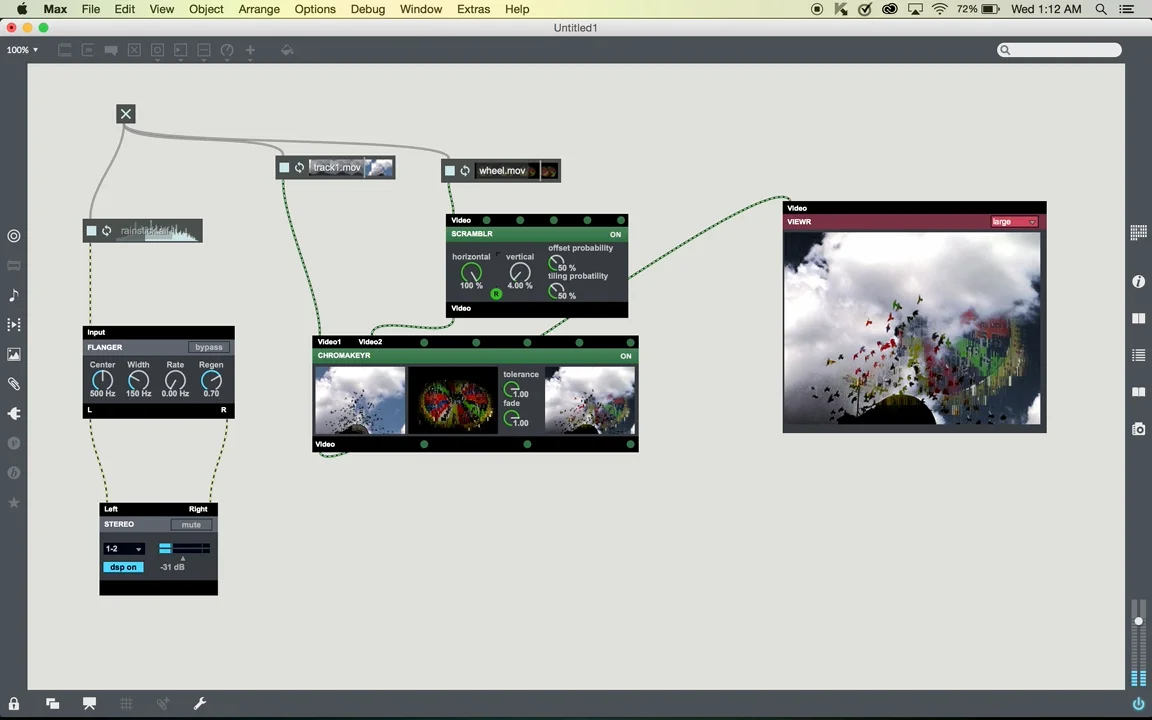Screen dimensions: 1152x720
Task: Open macOS Notification Center
Action: (x=1126, y=9)
